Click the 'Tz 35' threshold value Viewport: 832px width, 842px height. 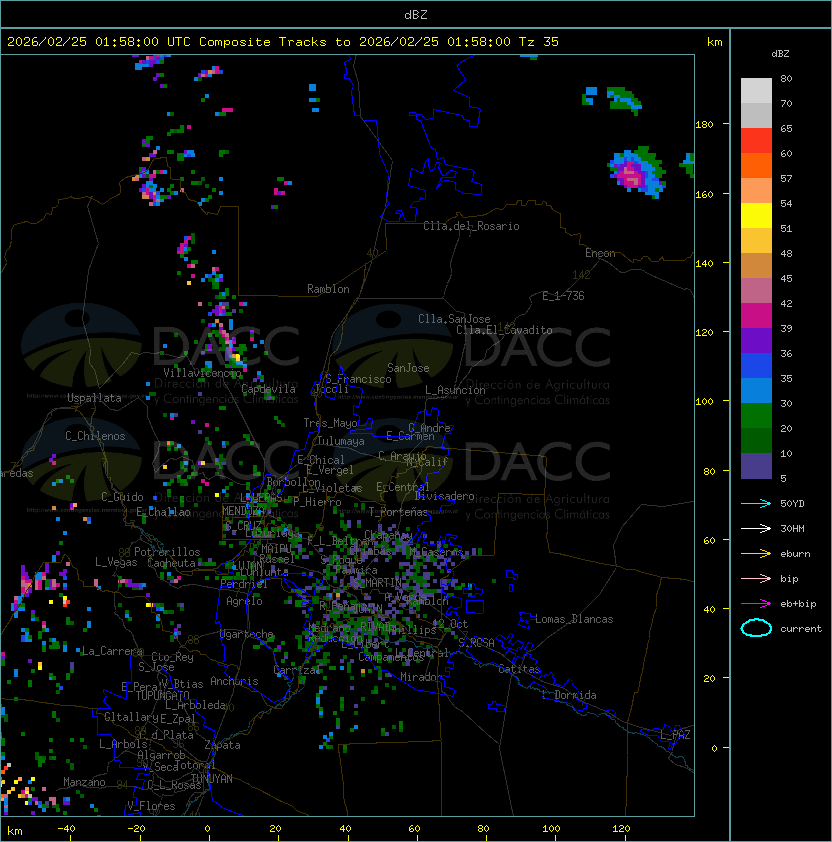point(539,42)
